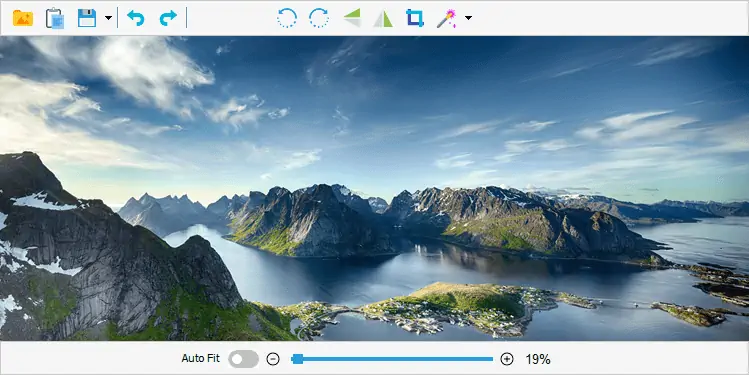
Task: Paste image from clipboard icon
Action: [x=55, y=18]
